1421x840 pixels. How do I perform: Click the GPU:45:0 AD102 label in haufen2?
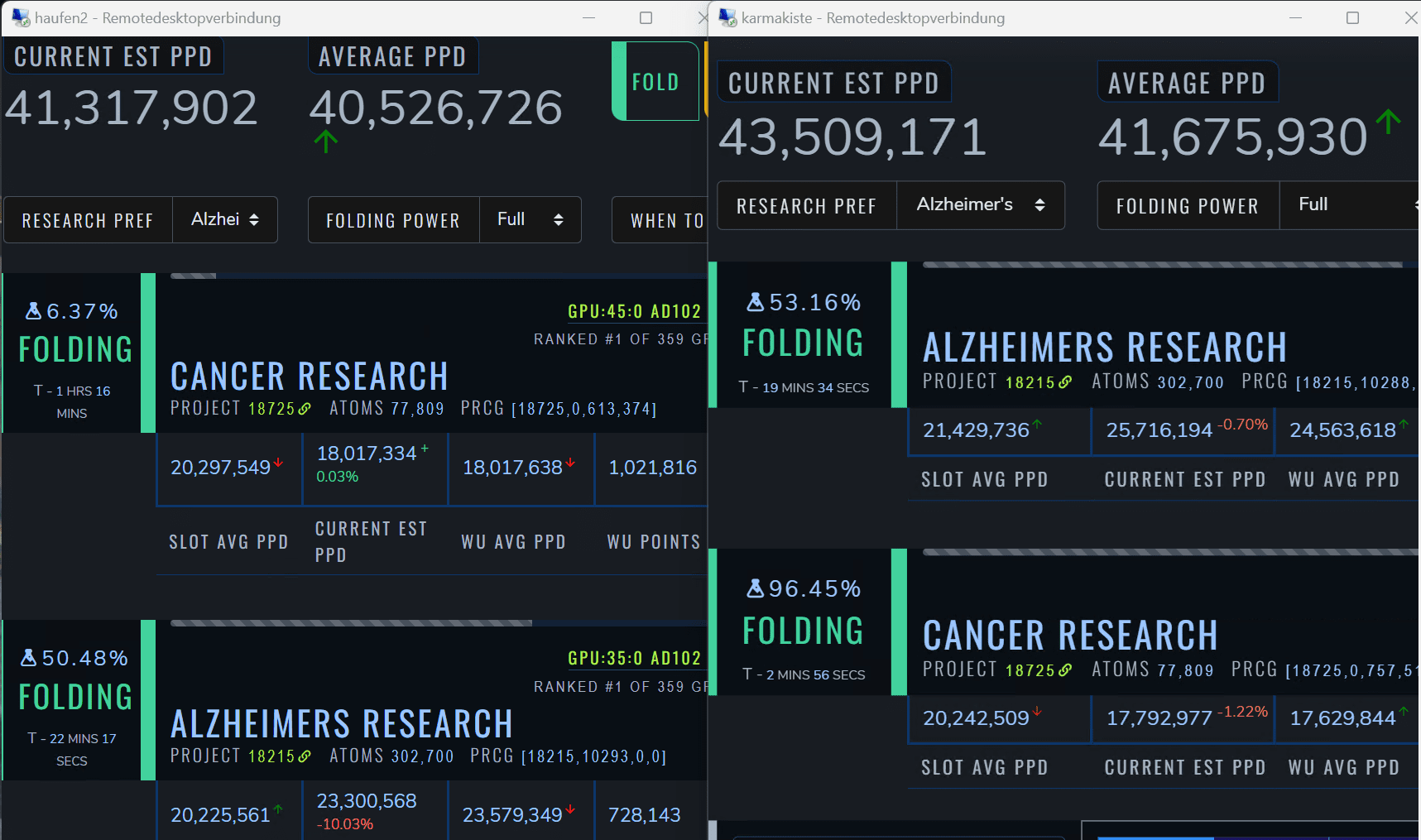[x=635, y=311]
